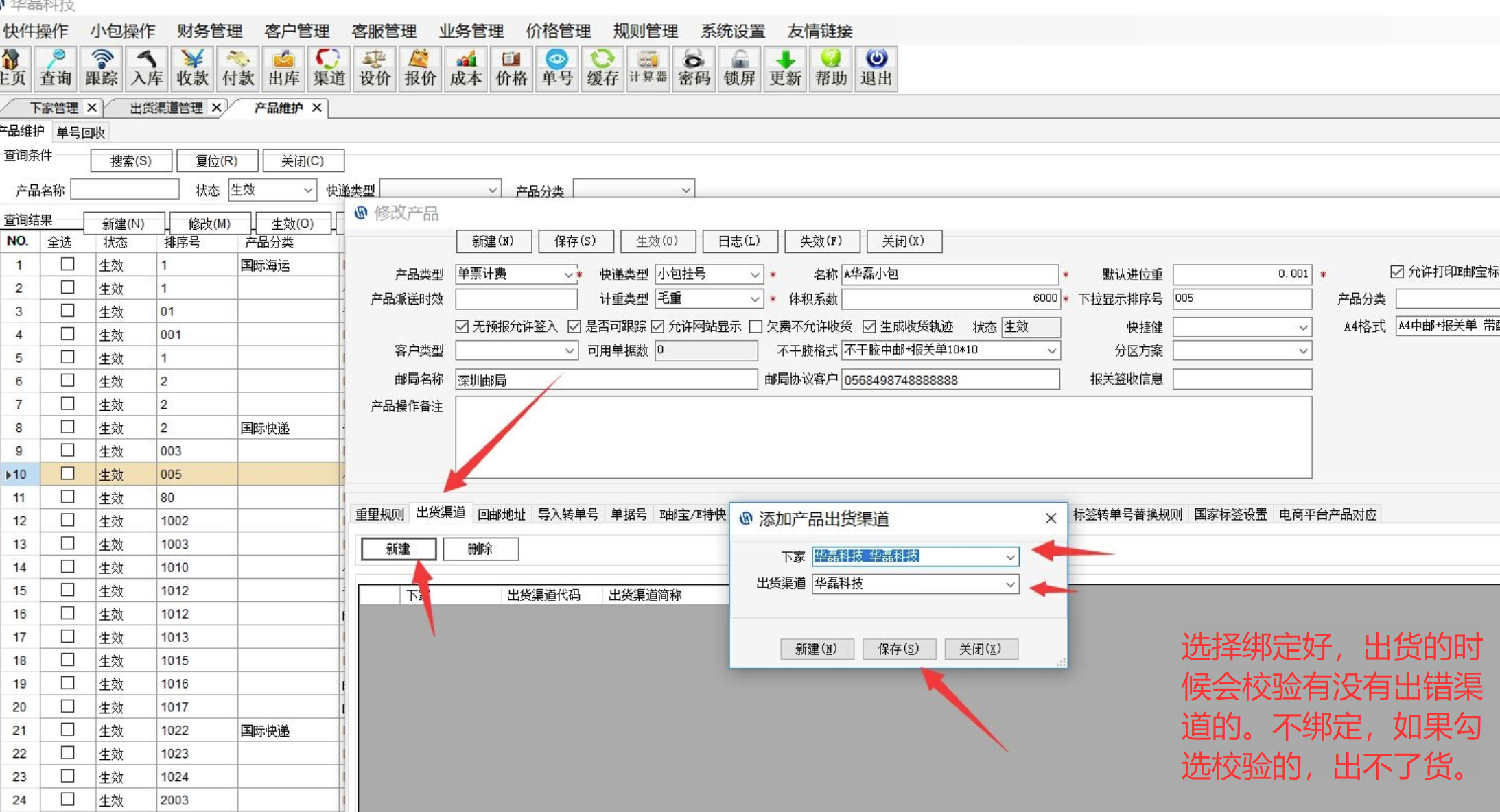
Task: Open the 渠道 channel toolbar icon
Action: pos(329,68)
